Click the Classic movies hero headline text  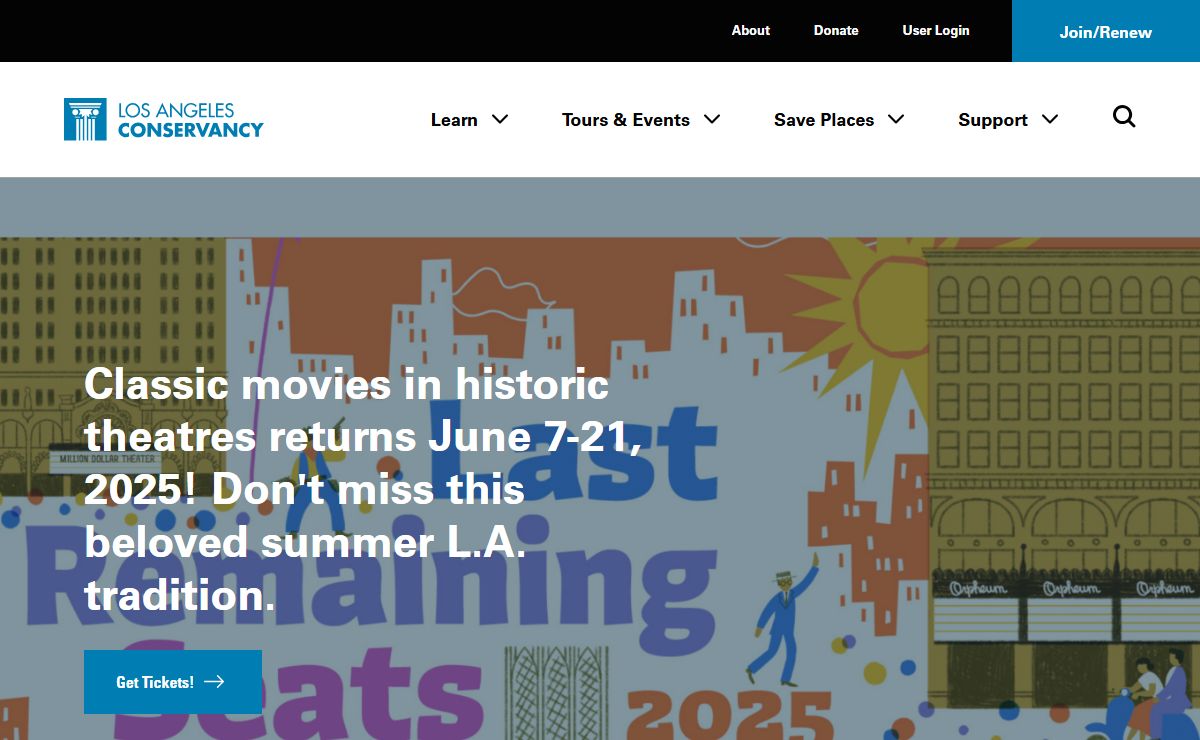(360, 489)
